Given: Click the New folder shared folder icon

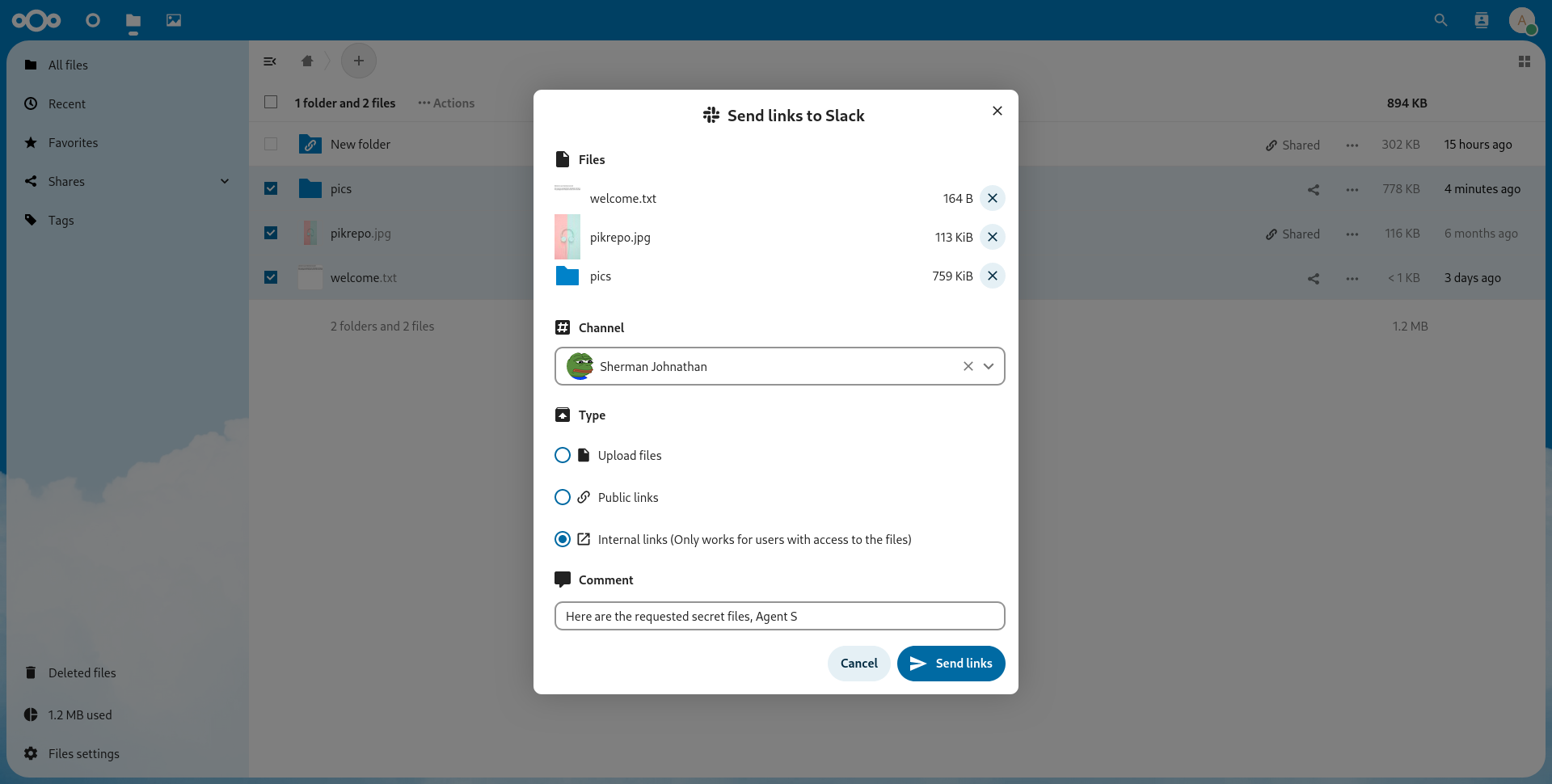Looking at the screenshot, I should (x=310, y=144).
